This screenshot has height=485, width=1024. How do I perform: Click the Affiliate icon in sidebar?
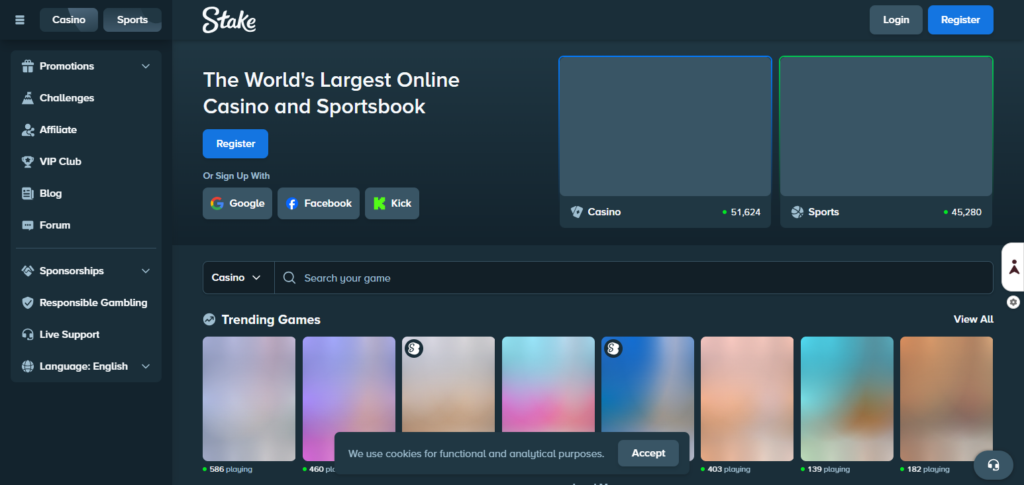click(x=27, y=130)
